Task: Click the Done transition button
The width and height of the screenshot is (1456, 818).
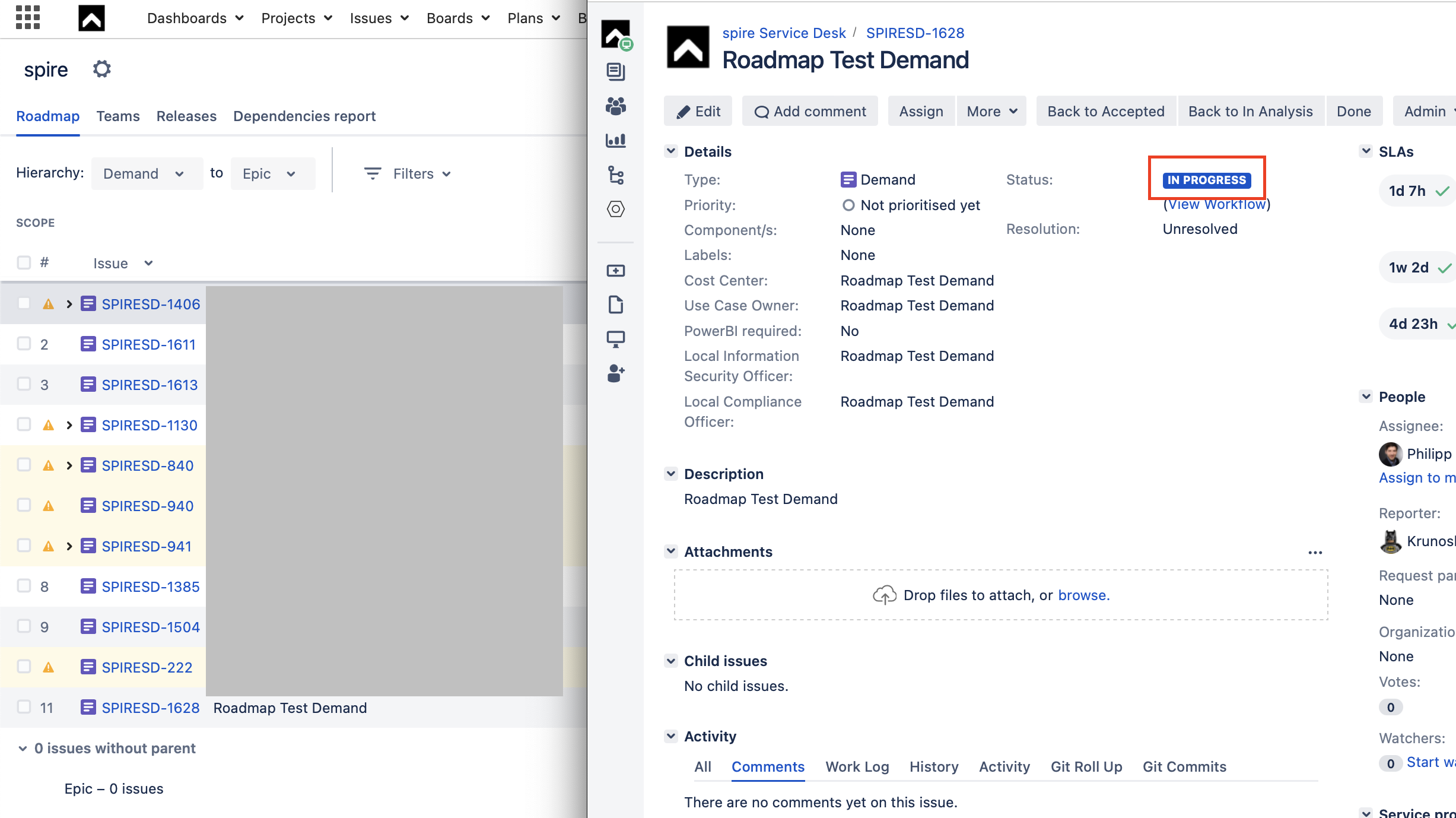Action: click(x=1354, y=111)
